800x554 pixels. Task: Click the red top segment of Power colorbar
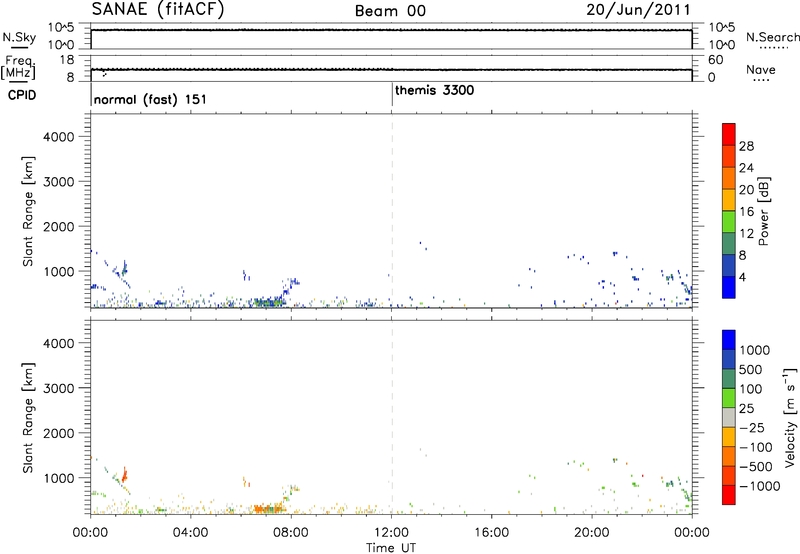pyautogui.click(x=729, y=134)
